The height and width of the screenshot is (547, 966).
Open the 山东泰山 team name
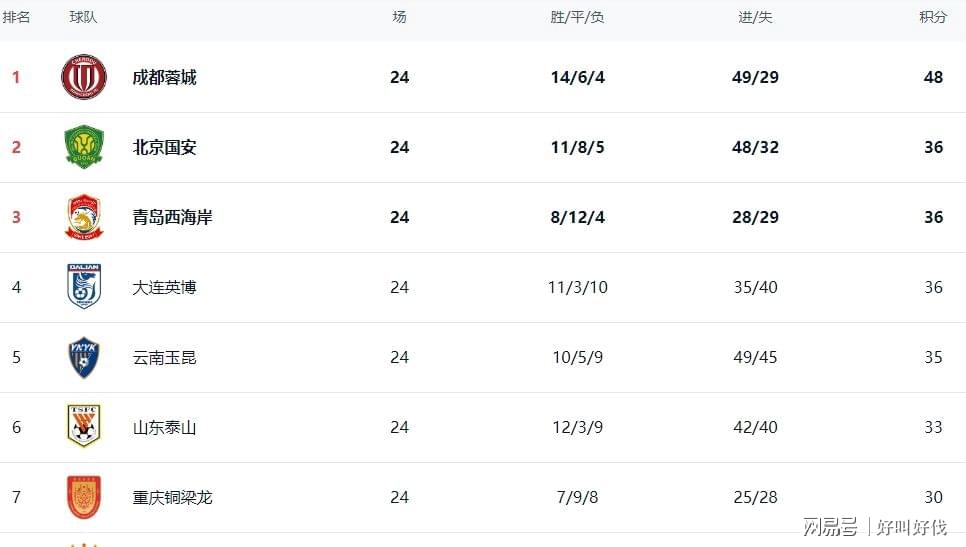click(164, 427)
